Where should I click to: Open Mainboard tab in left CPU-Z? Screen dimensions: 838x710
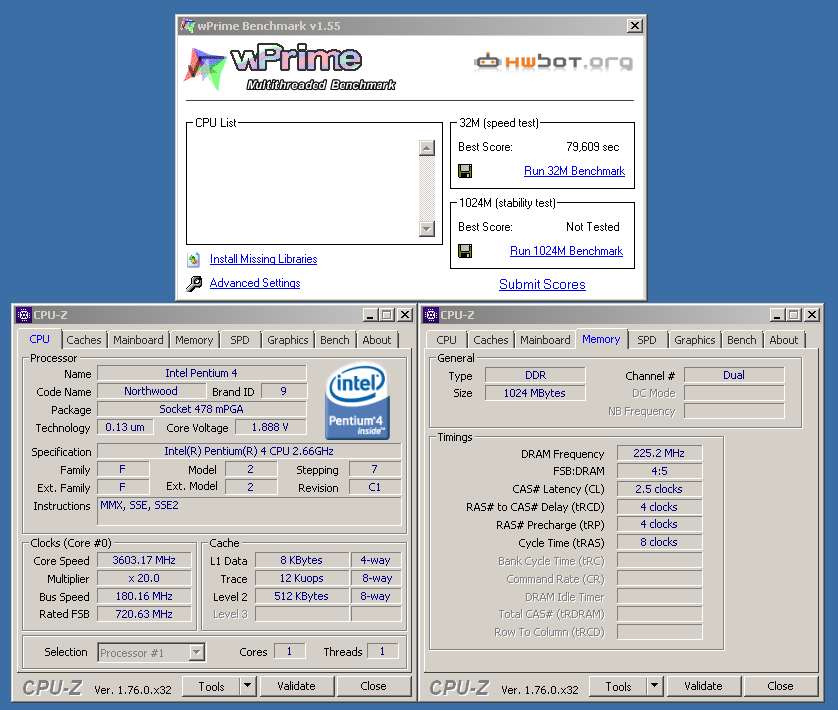[x=138, y=340]
